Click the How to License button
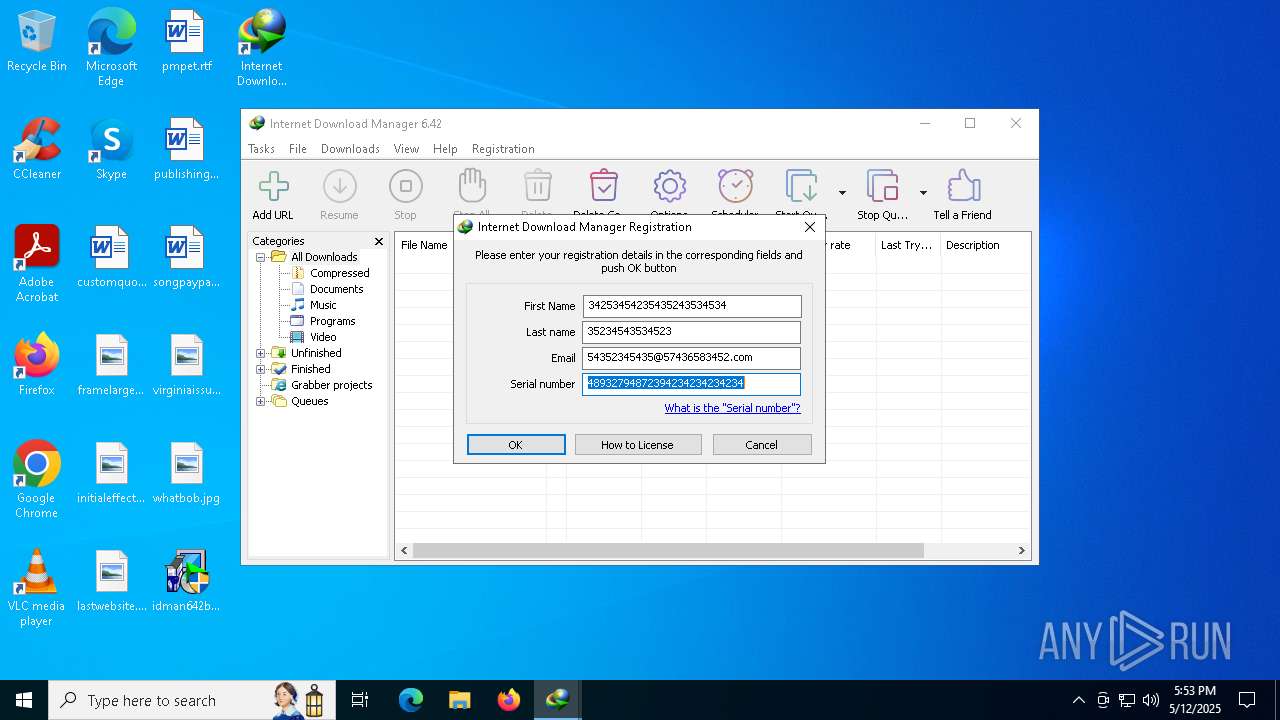 tap(637, 445)
